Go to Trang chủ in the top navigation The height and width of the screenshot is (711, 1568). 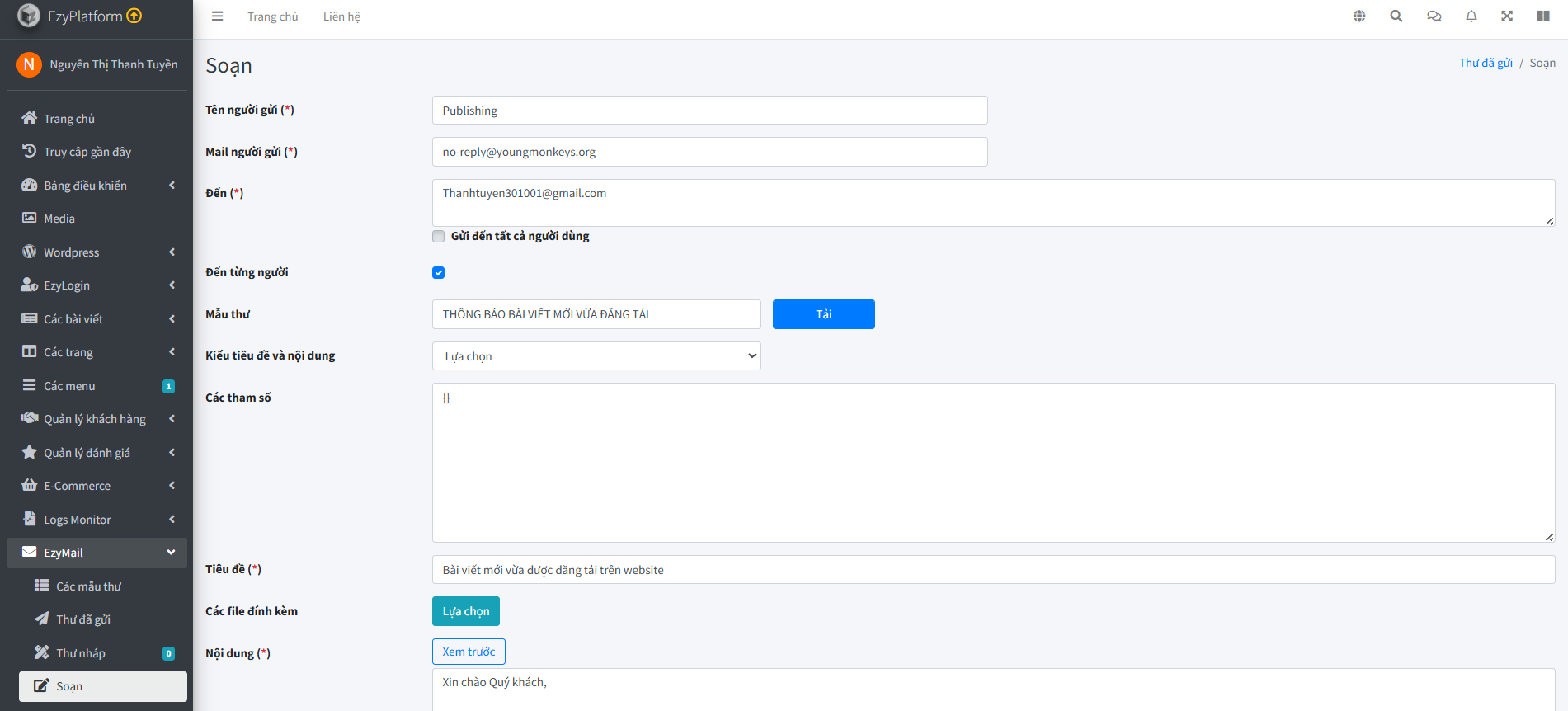tap(273, 16)
